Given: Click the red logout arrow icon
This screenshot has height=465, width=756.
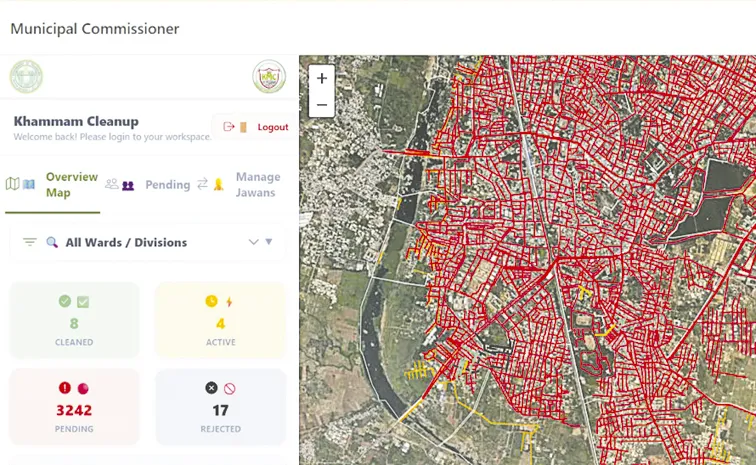Looking at the screenshot, I should [x=229, y=126].
